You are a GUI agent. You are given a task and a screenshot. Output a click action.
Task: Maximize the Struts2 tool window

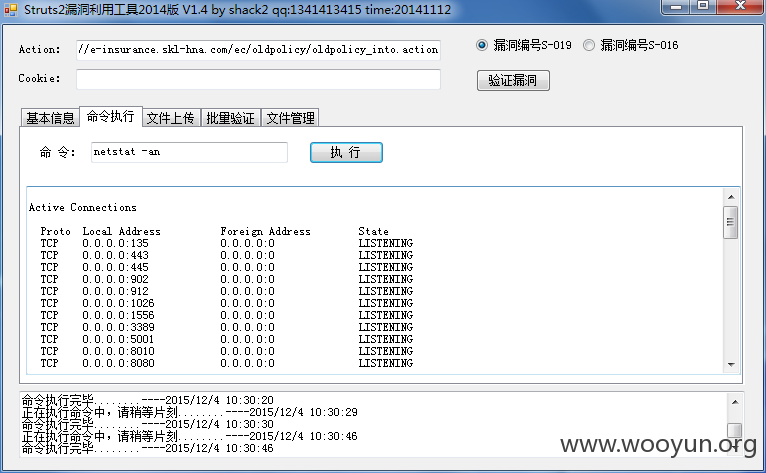[x=703, y=6]
